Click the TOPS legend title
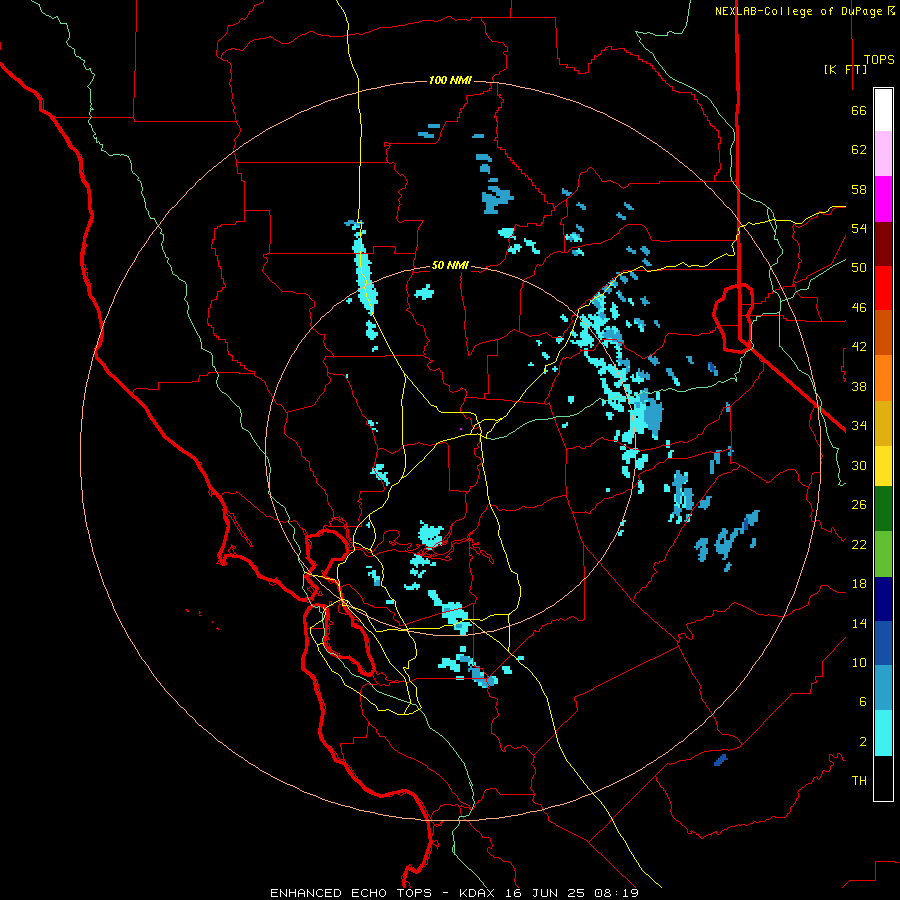Viewport: 900px width, 900px height. click(879, 60)
